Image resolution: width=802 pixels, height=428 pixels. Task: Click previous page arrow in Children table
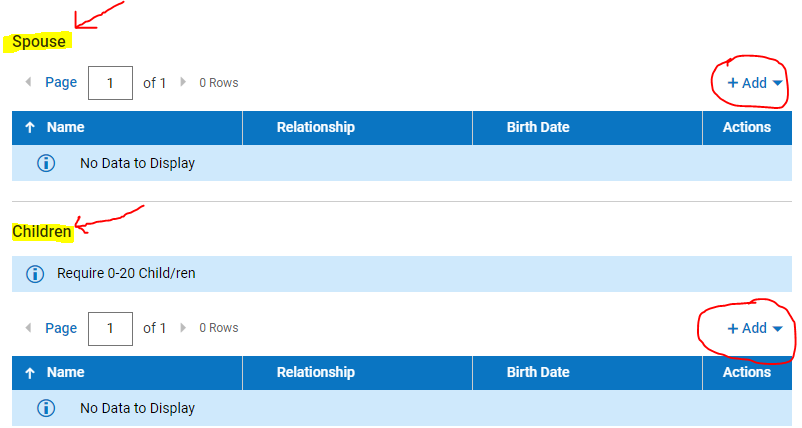click(28, 327)
